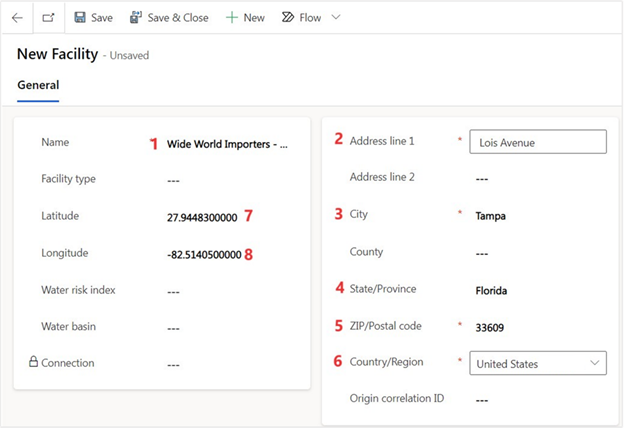Edit the State/Province value Florida
Screen dimensions: 624x428
pos(491,291)
